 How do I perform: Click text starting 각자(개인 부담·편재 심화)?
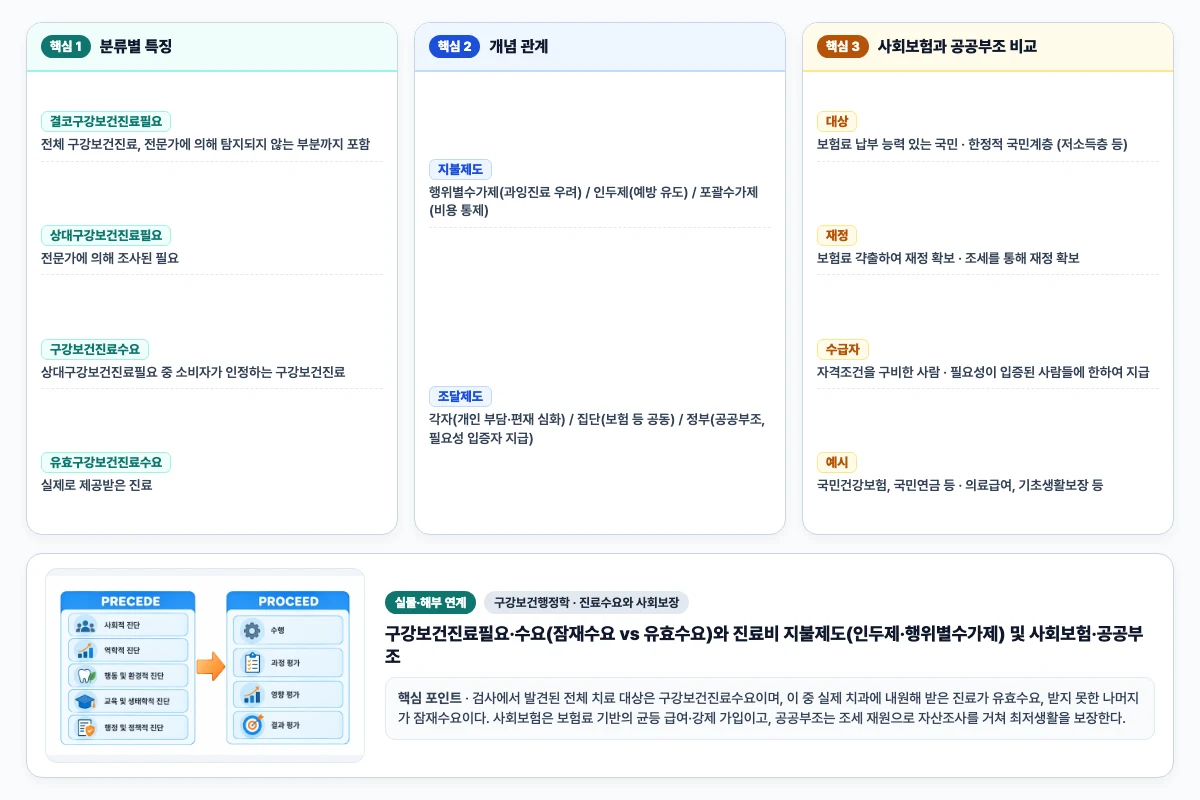(x=597, y=428)
